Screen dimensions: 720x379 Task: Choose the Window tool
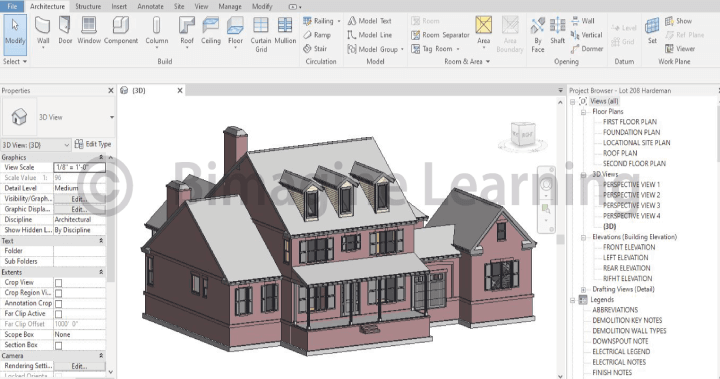click(x=89, y=31)
